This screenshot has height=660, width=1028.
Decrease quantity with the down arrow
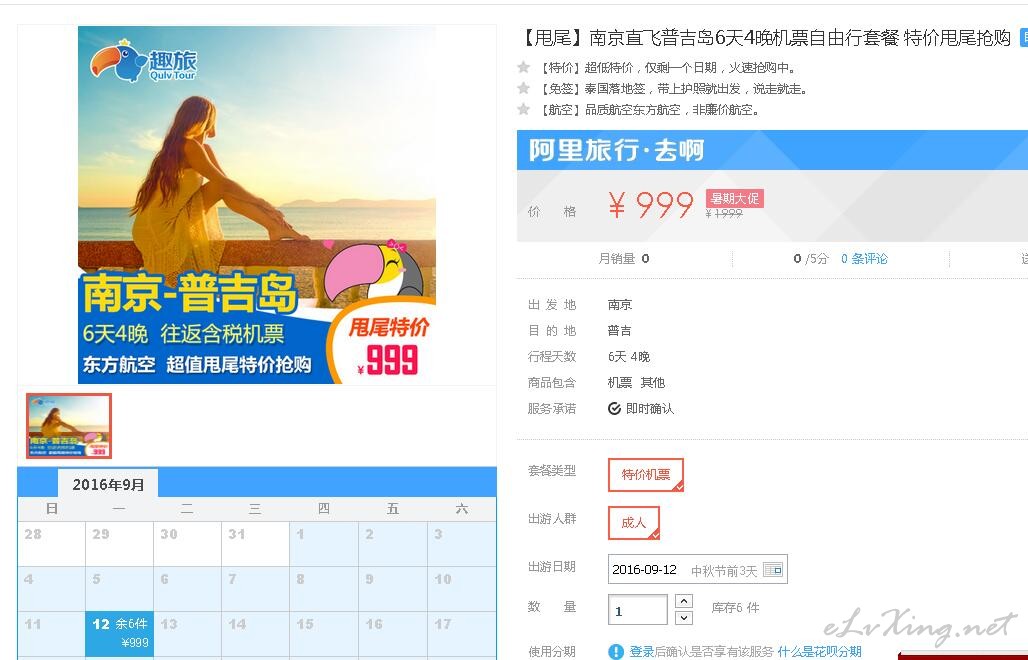coord(683,617)
